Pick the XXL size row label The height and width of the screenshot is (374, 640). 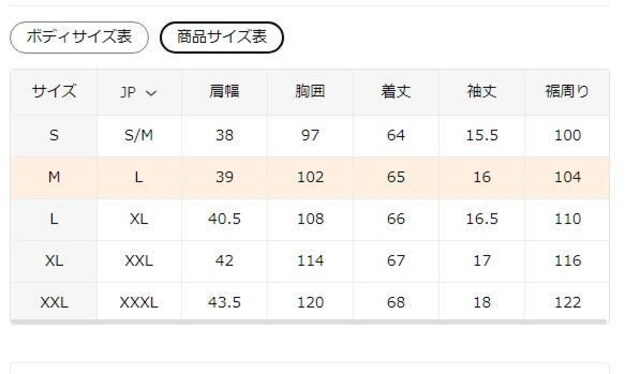[x=54, y=303]
